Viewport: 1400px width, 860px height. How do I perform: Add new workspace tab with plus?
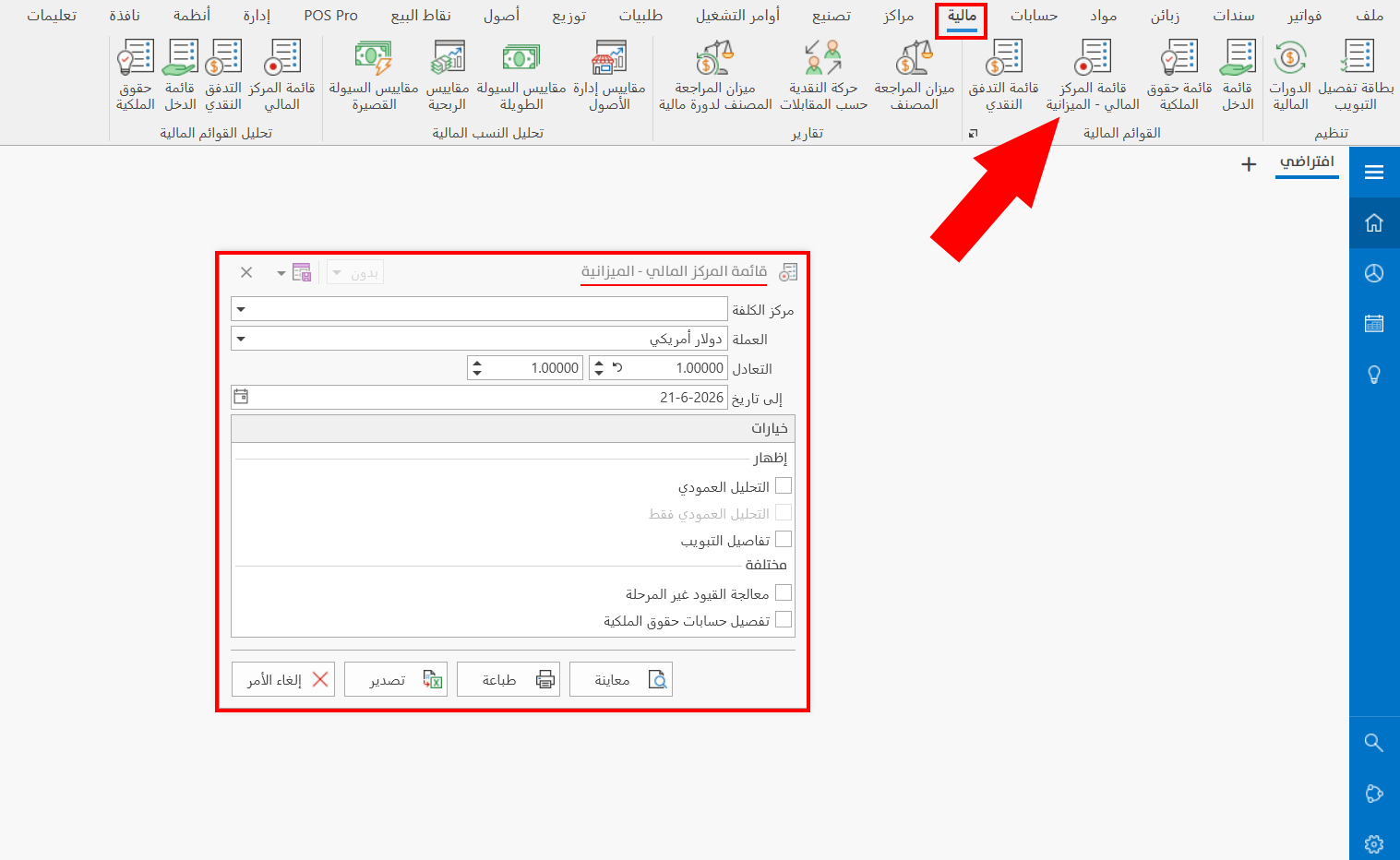[1249, 164]
